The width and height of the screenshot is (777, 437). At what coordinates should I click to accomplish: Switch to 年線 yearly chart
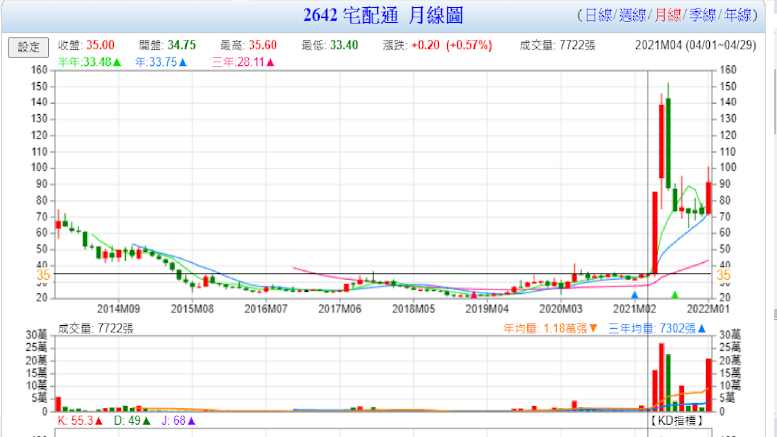[x=737, y=15]
